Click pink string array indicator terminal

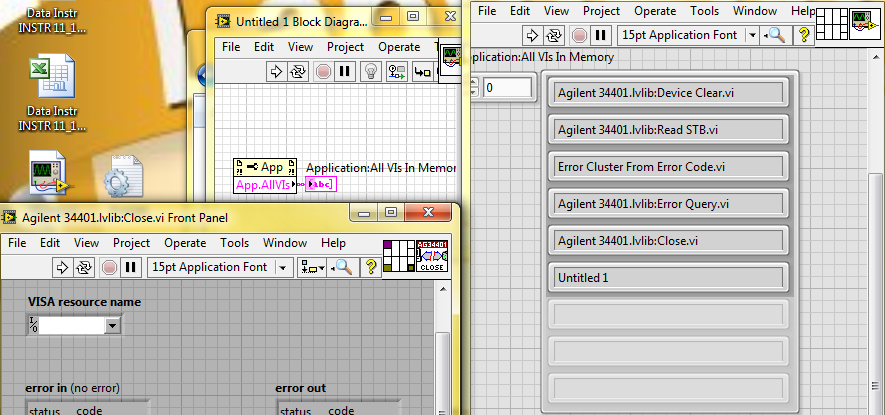point(321,184)
